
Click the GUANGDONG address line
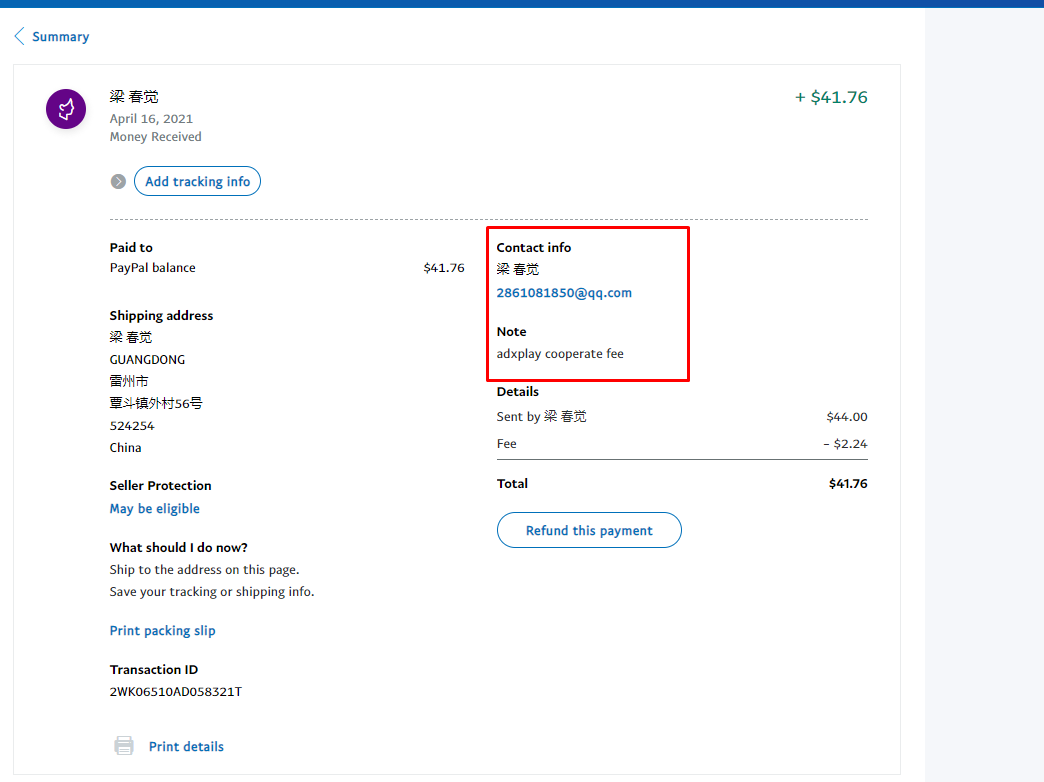(147, 360)
